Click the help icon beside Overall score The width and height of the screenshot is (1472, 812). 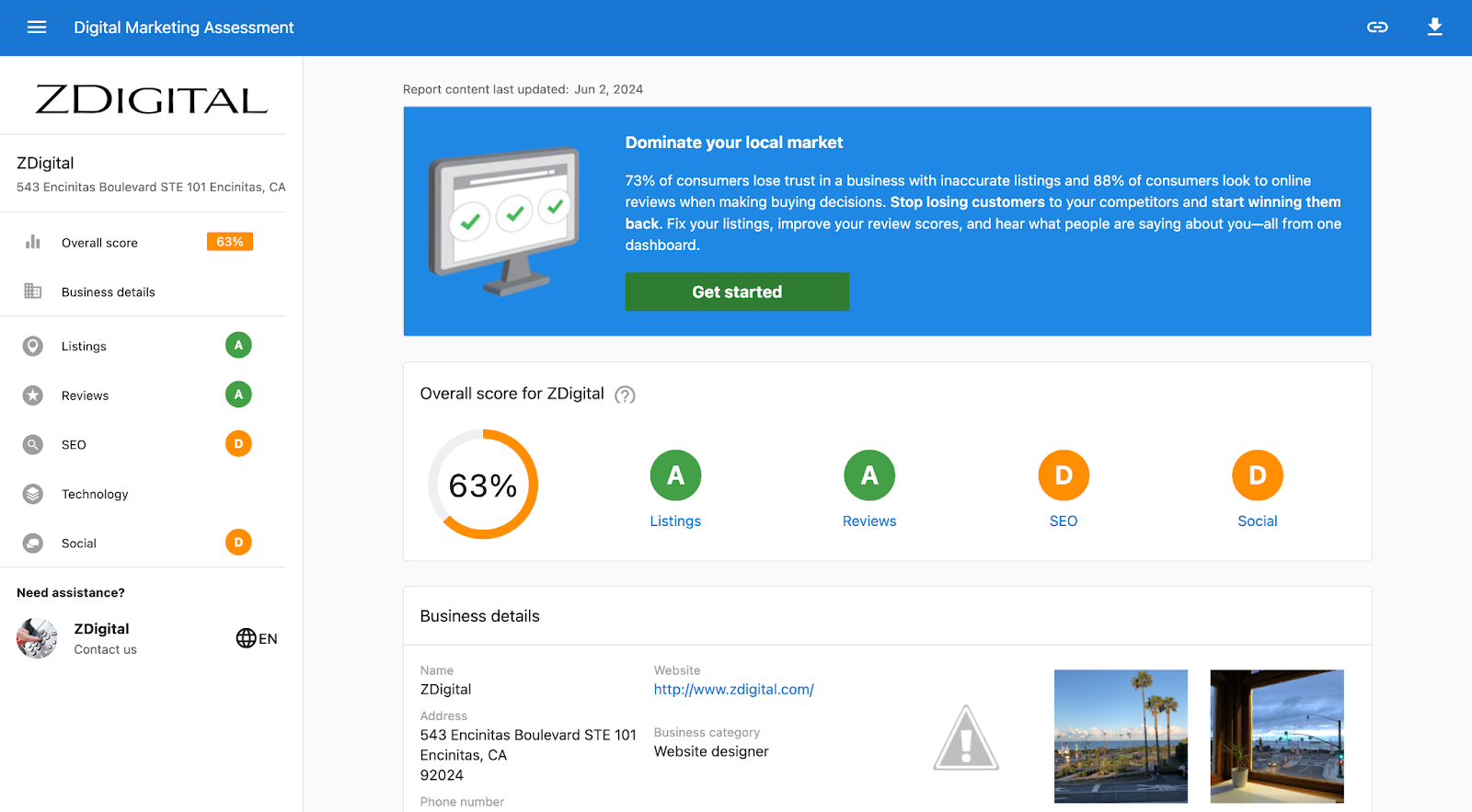click(625, 395)
